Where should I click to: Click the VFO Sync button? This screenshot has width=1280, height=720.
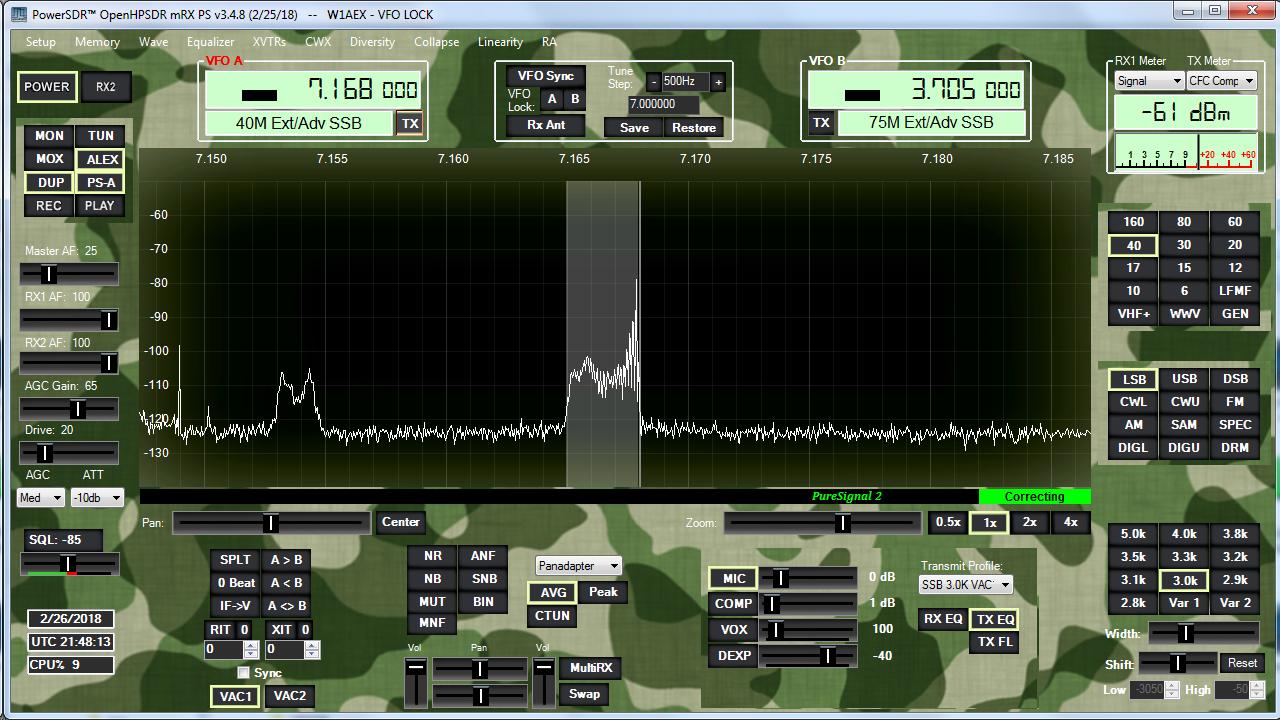coord(545,76)
